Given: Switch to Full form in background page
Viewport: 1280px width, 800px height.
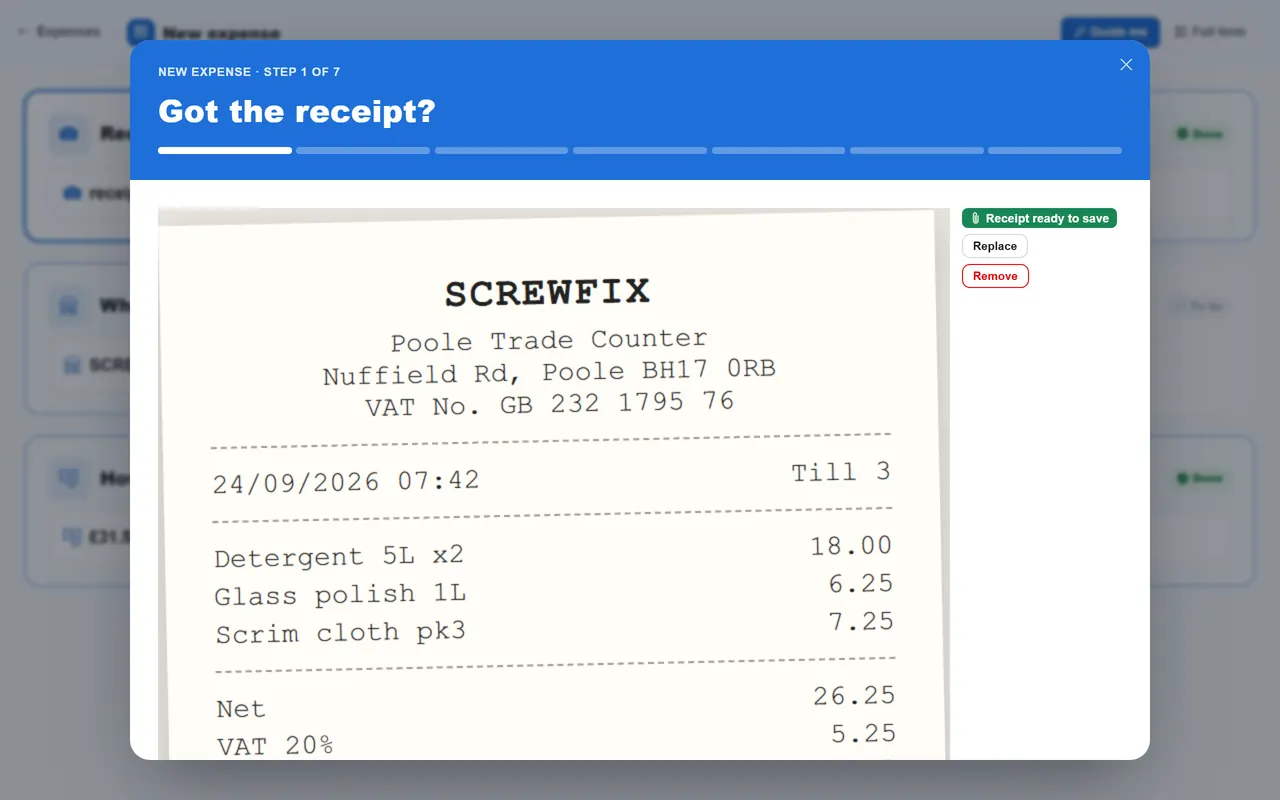Looking at the screenshot, I should coord(1210,32).
